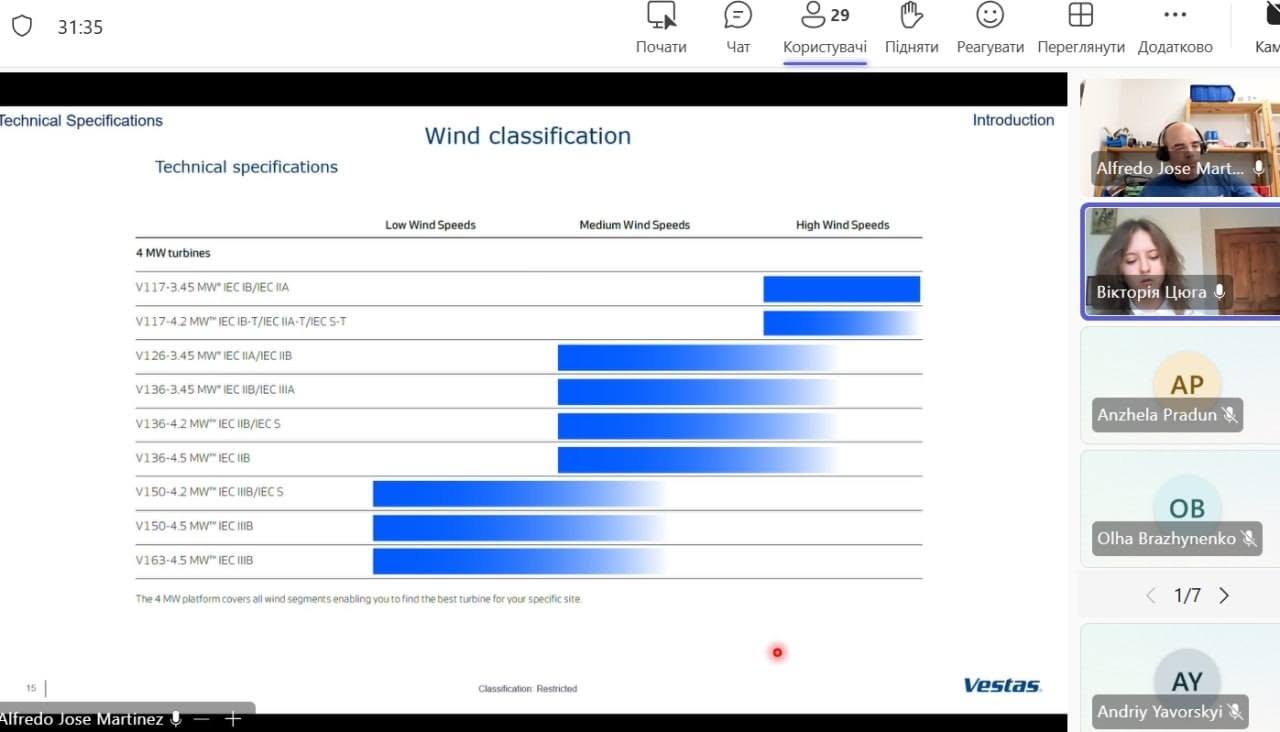Click the High Wind Speeds column header

(843, 225)
